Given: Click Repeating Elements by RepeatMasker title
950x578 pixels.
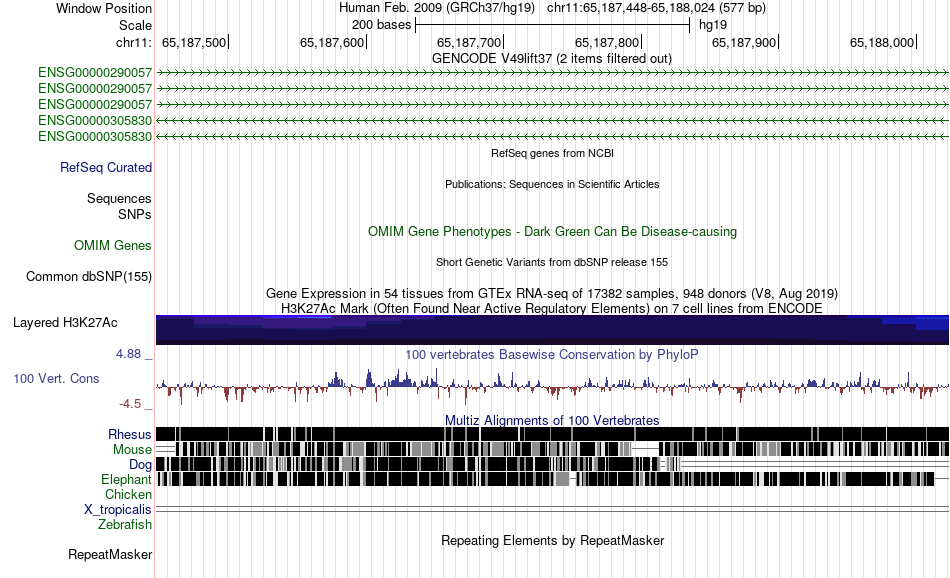Looking at the screenshot, I should click(x=552, y=540).
